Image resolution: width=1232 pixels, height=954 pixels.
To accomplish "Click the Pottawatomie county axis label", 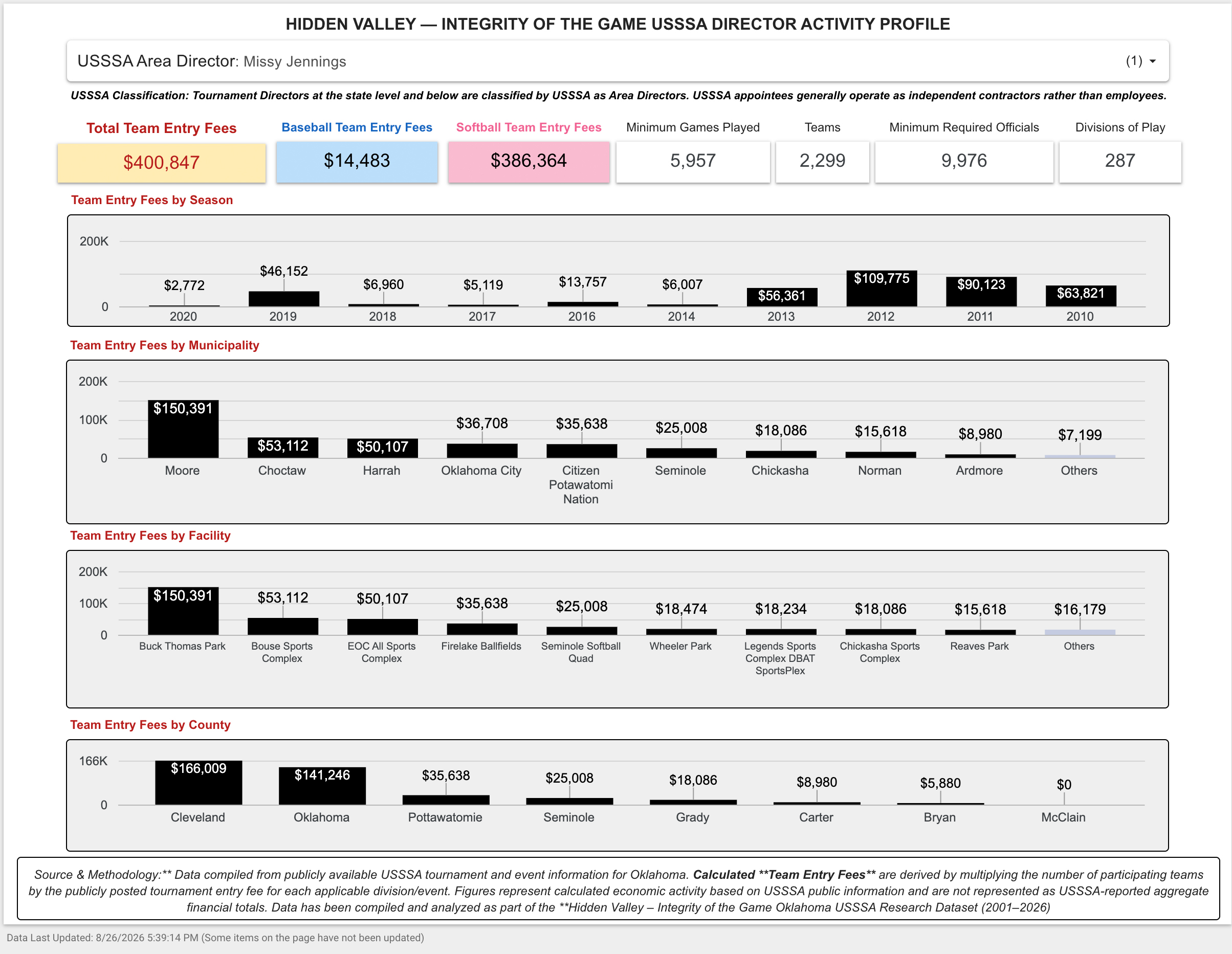I will pyautogui.click(x=445, y=817).
